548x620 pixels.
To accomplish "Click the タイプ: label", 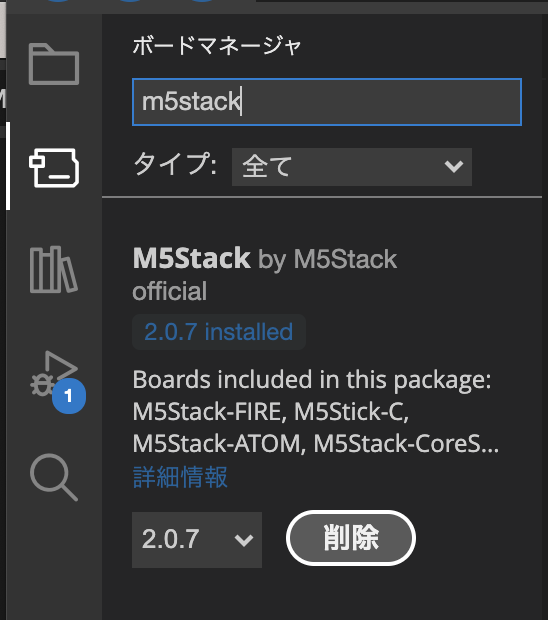I will 175,164.
